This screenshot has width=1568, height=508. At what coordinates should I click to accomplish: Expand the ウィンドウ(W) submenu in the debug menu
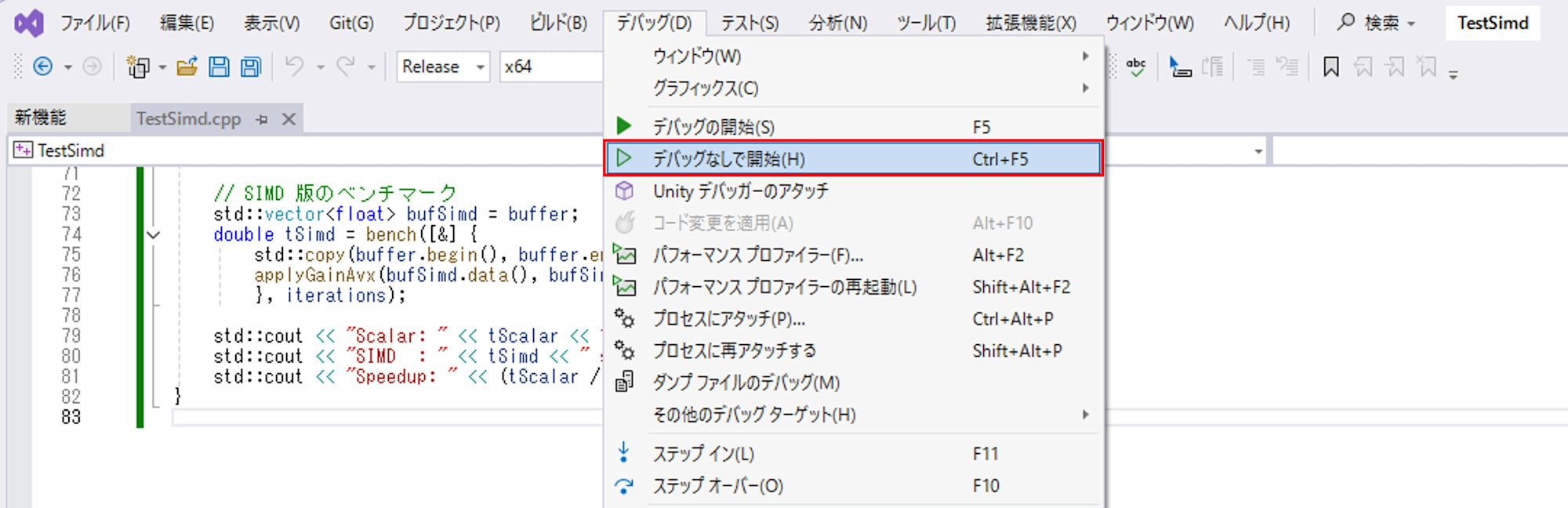[854, 56]
